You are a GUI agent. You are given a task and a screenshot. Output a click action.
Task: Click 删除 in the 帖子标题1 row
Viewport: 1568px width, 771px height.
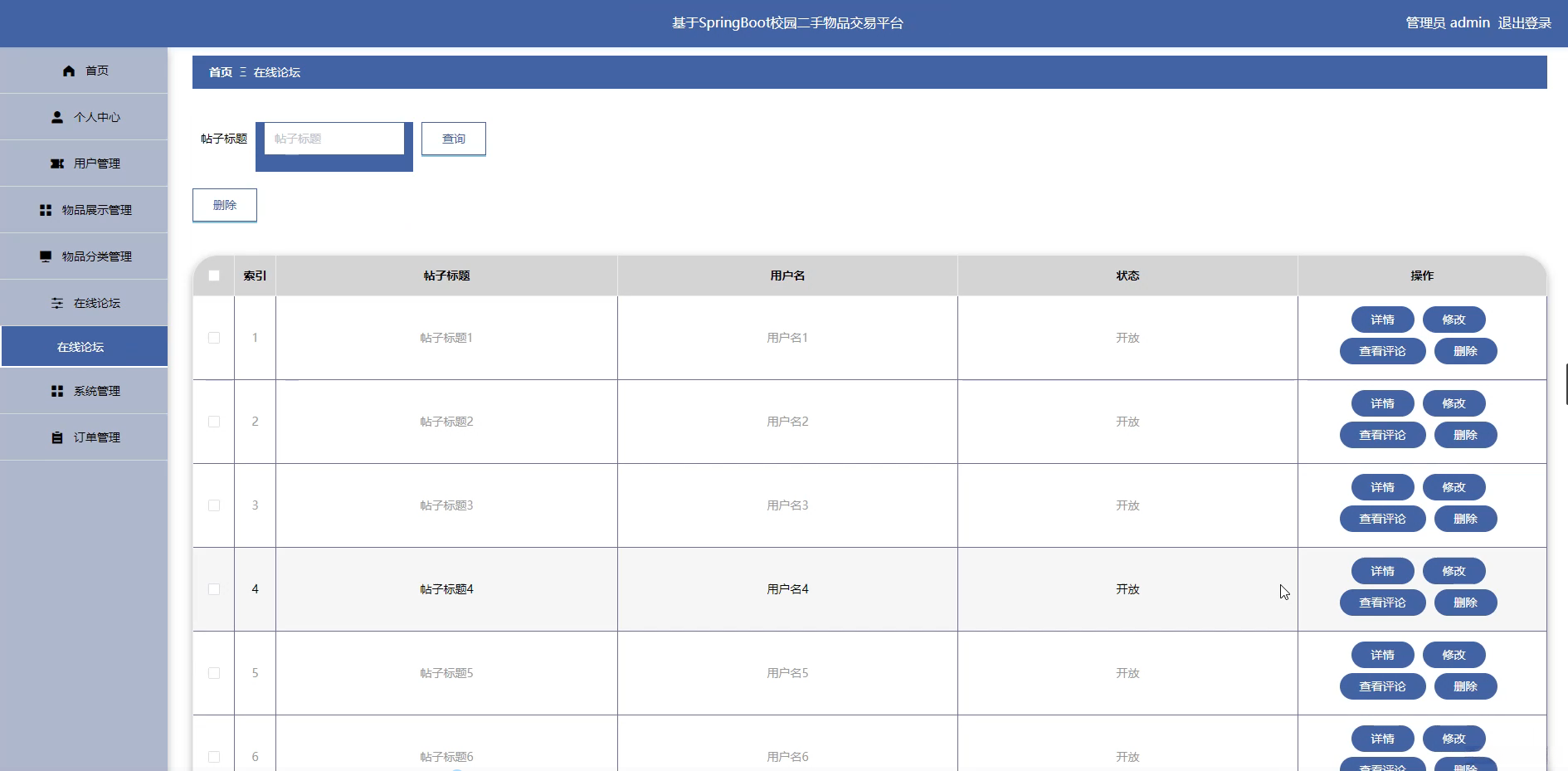point(1466,351)
